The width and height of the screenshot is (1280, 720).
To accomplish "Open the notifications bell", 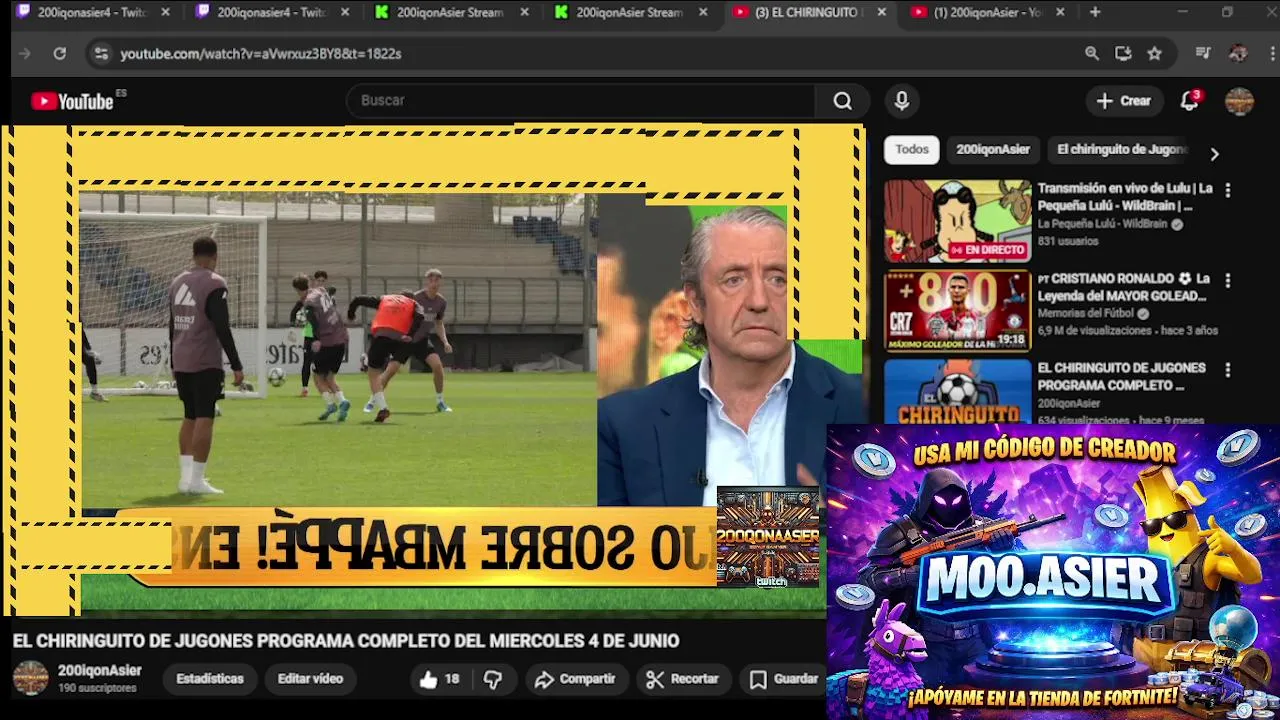I will tap(1189, 101).
